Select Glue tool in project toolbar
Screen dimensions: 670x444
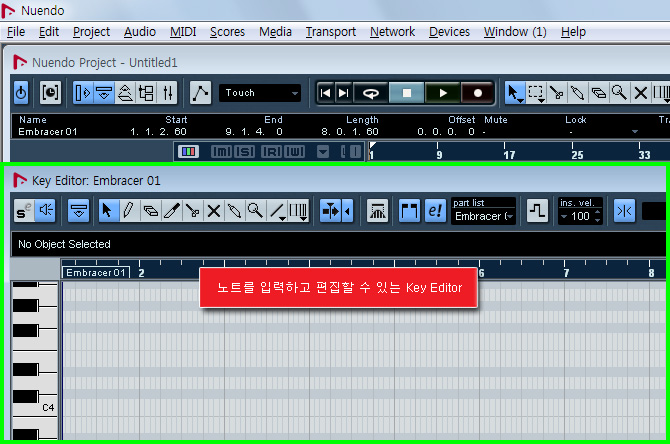(577, 93)
